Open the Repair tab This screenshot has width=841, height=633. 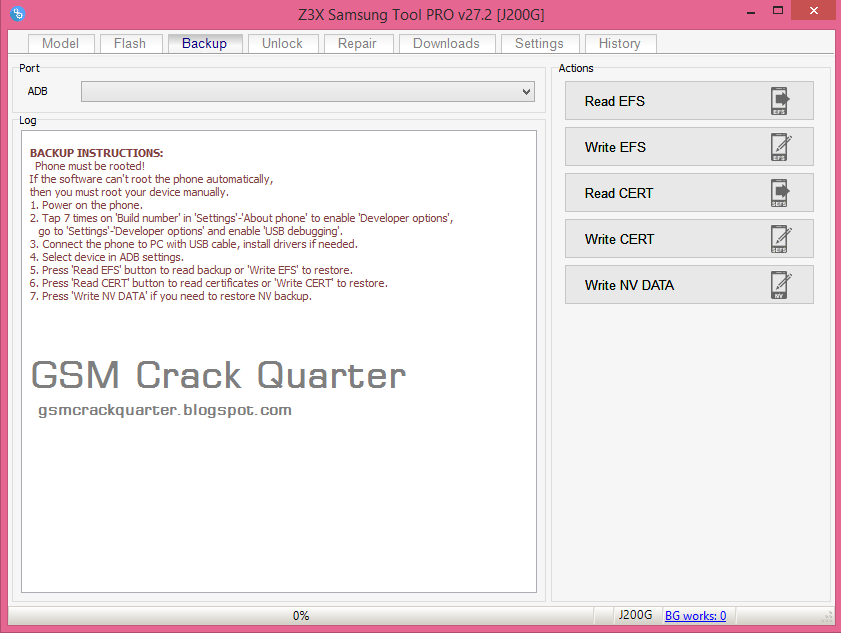pos(358,43)
